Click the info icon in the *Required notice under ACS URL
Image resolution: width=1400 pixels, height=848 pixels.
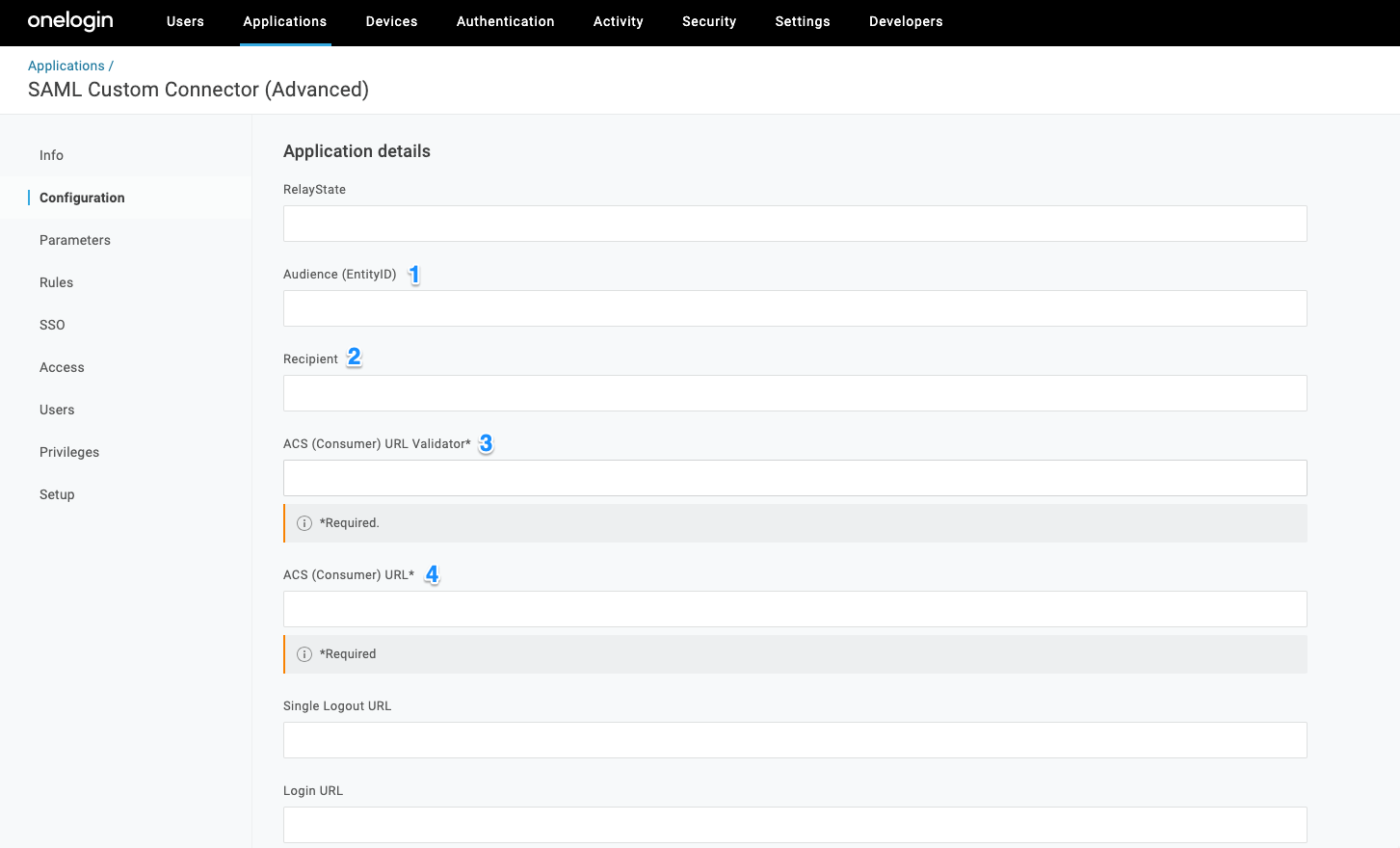click(304, 653)
